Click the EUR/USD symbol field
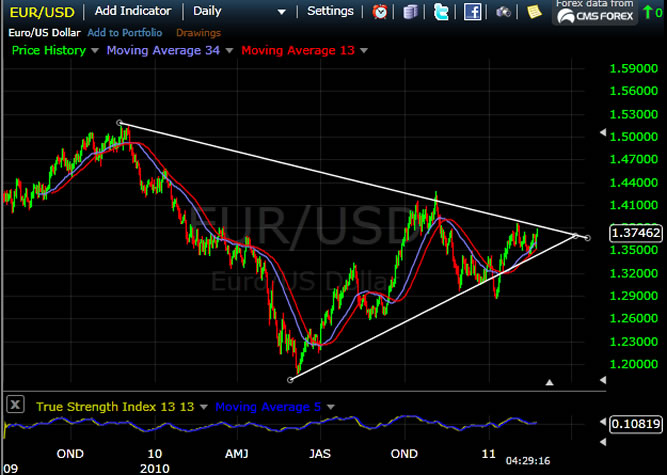 pyautogui.click(x=42, y=11)
